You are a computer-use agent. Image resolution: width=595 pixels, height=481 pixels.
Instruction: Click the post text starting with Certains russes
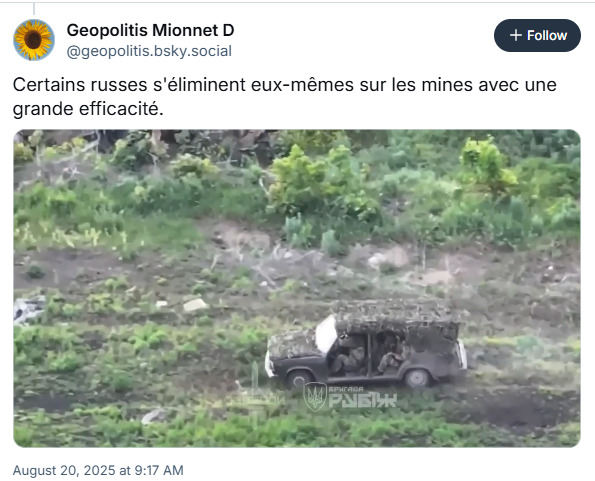click(x=285, y=97)
